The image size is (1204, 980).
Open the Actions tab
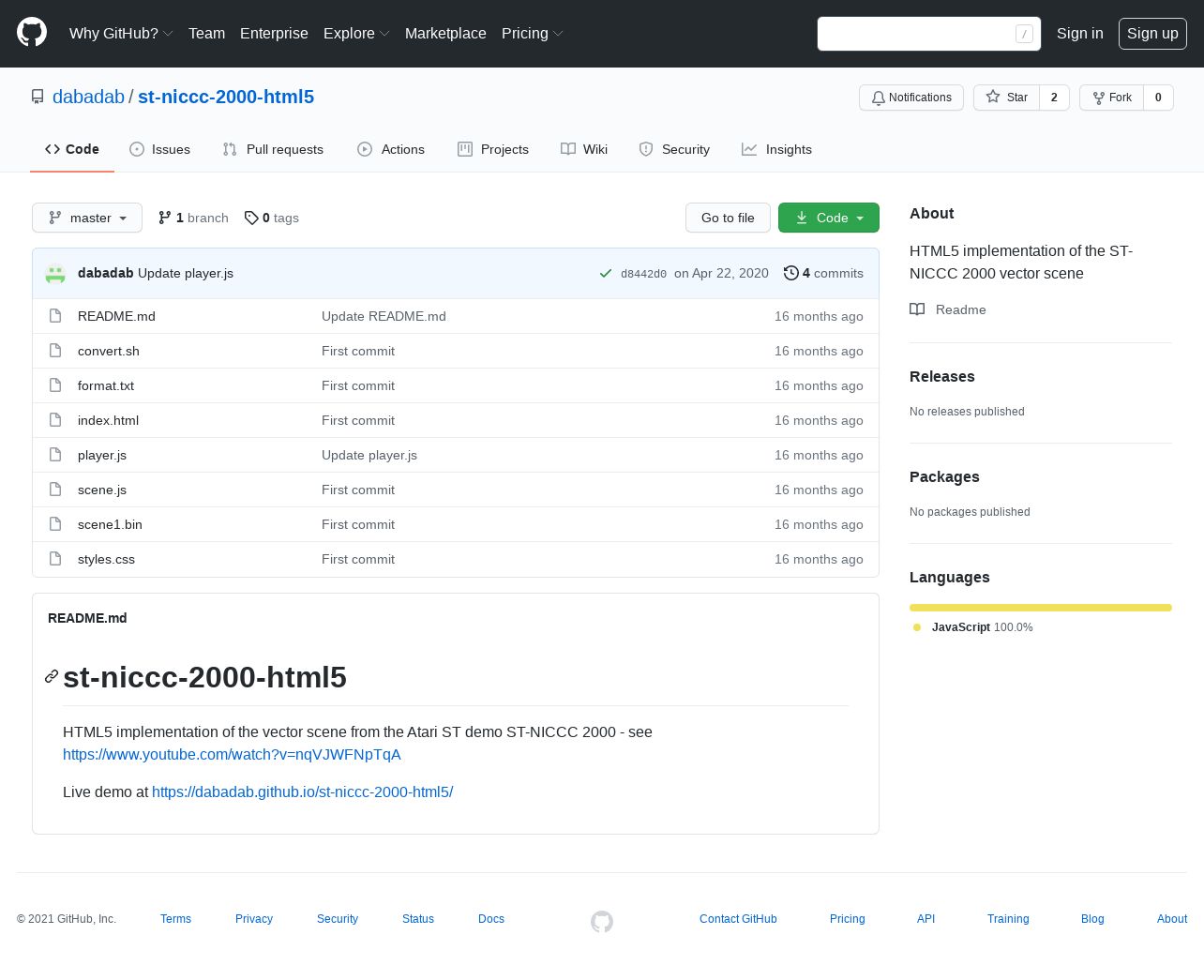click(x=391, y=149)
